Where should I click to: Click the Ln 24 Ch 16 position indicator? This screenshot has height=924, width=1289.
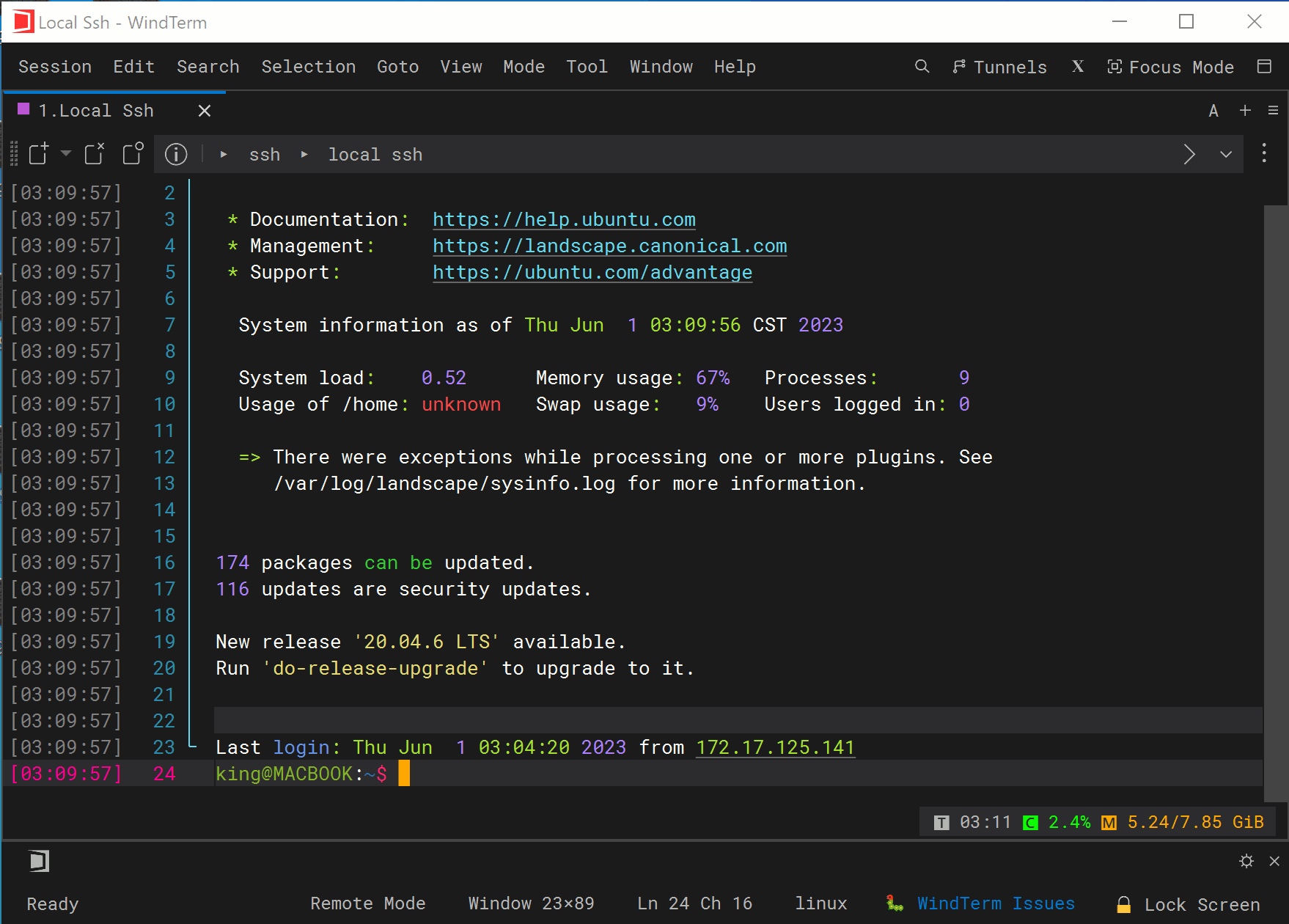695,903
